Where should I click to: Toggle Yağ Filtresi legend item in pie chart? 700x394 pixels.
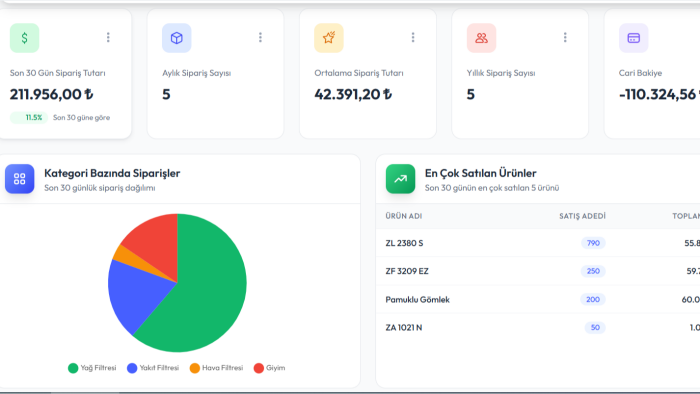92,368
